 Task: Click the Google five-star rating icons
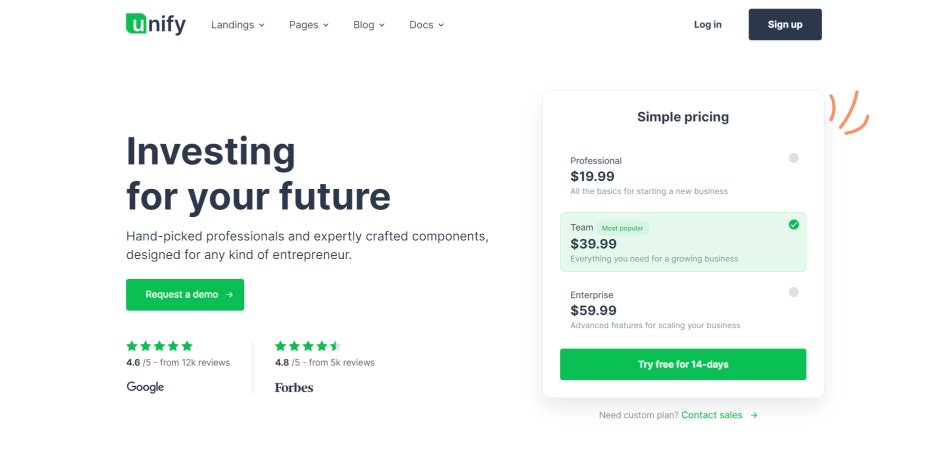click(x=159, y=346)
